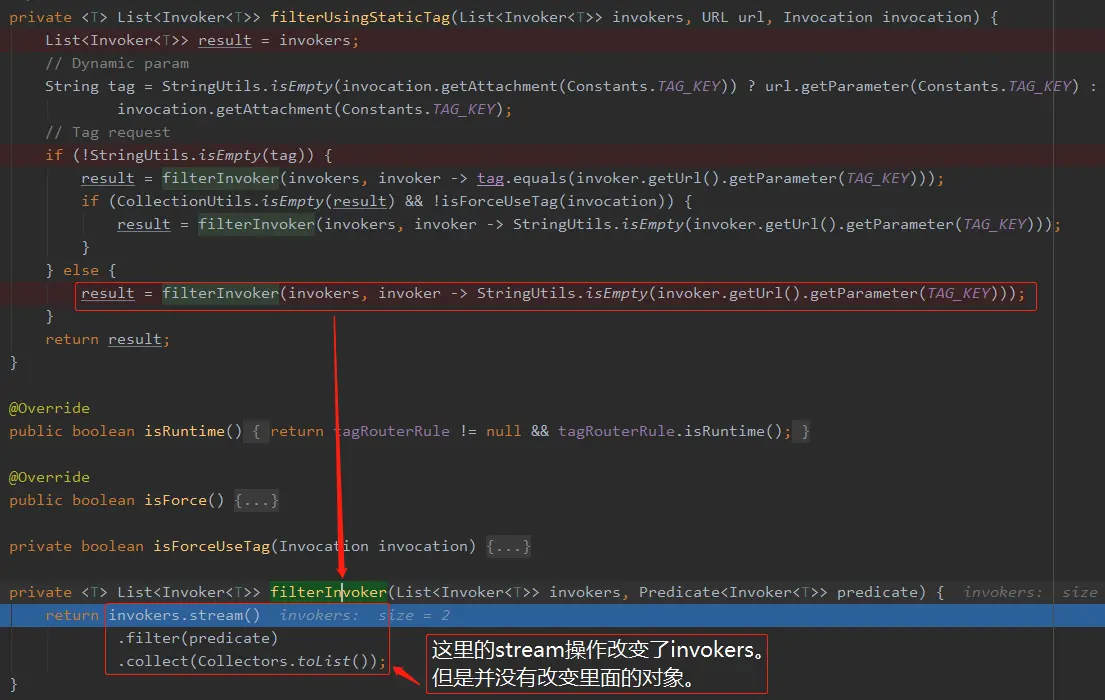
Task: Click the filterUsingStaticTag method name
Action: pyautogui.click(x=360, y=17)
